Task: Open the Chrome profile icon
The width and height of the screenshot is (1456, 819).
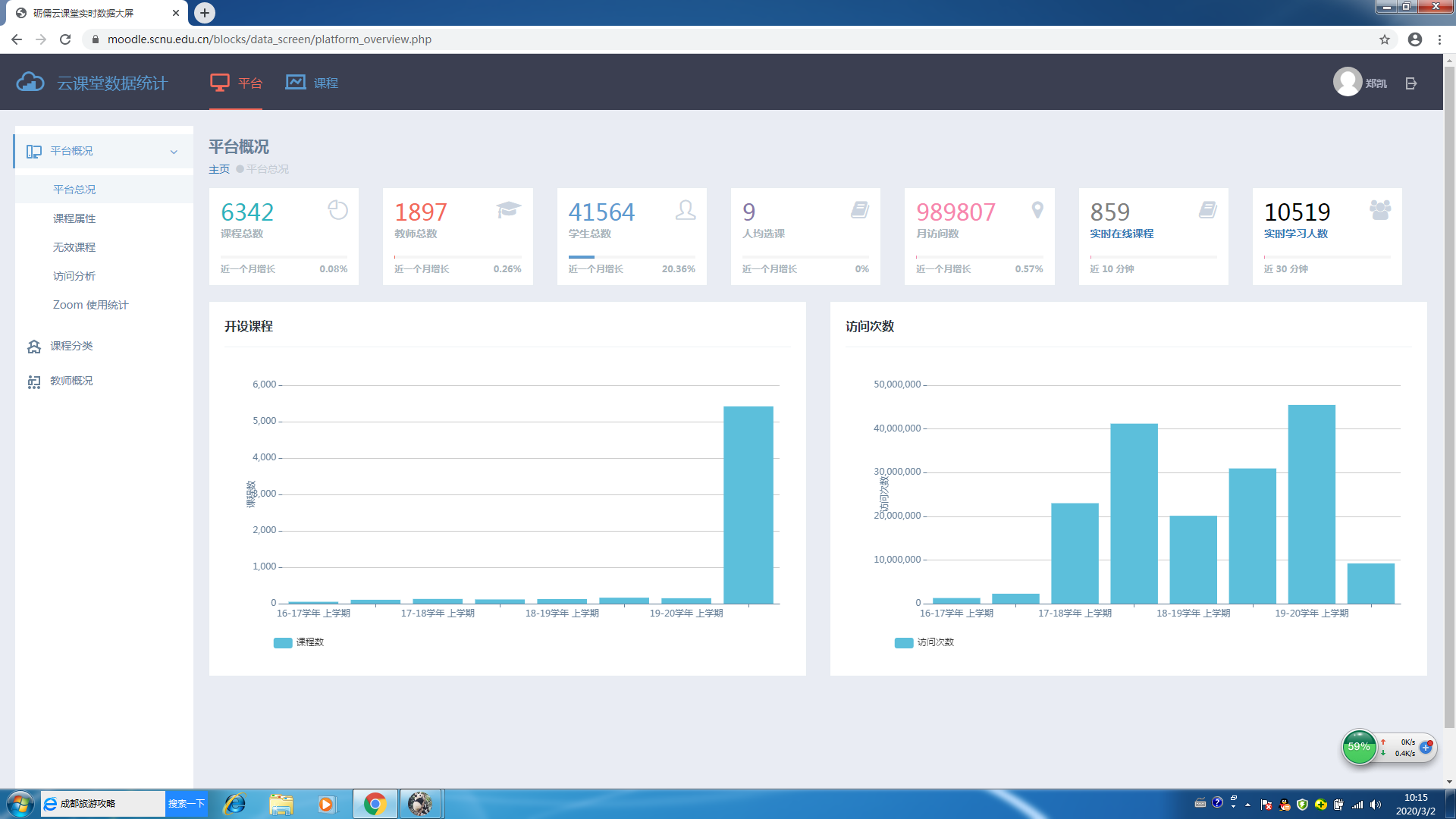Action: (1415, 39)
